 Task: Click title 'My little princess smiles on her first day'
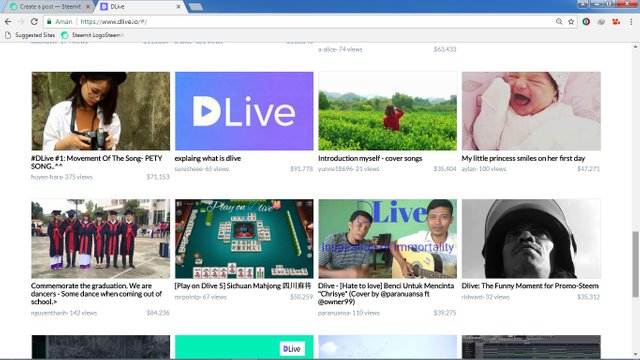coord(523,158)
